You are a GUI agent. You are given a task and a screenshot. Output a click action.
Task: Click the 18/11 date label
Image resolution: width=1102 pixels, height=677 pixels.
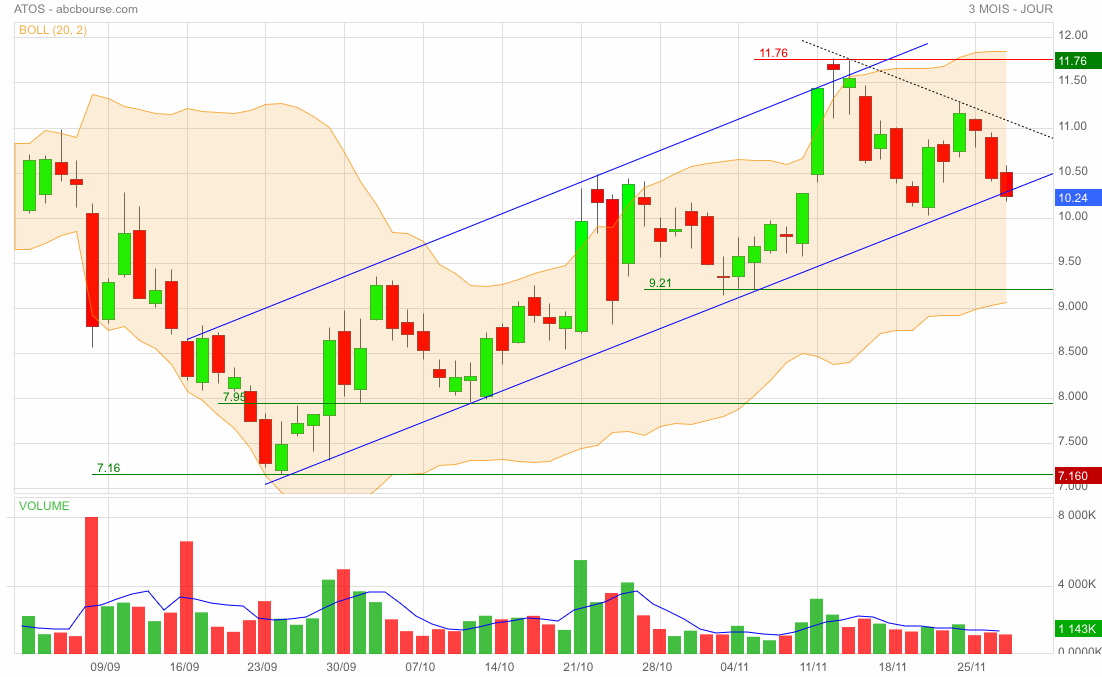pyautogui.click(x=892, y=667)
